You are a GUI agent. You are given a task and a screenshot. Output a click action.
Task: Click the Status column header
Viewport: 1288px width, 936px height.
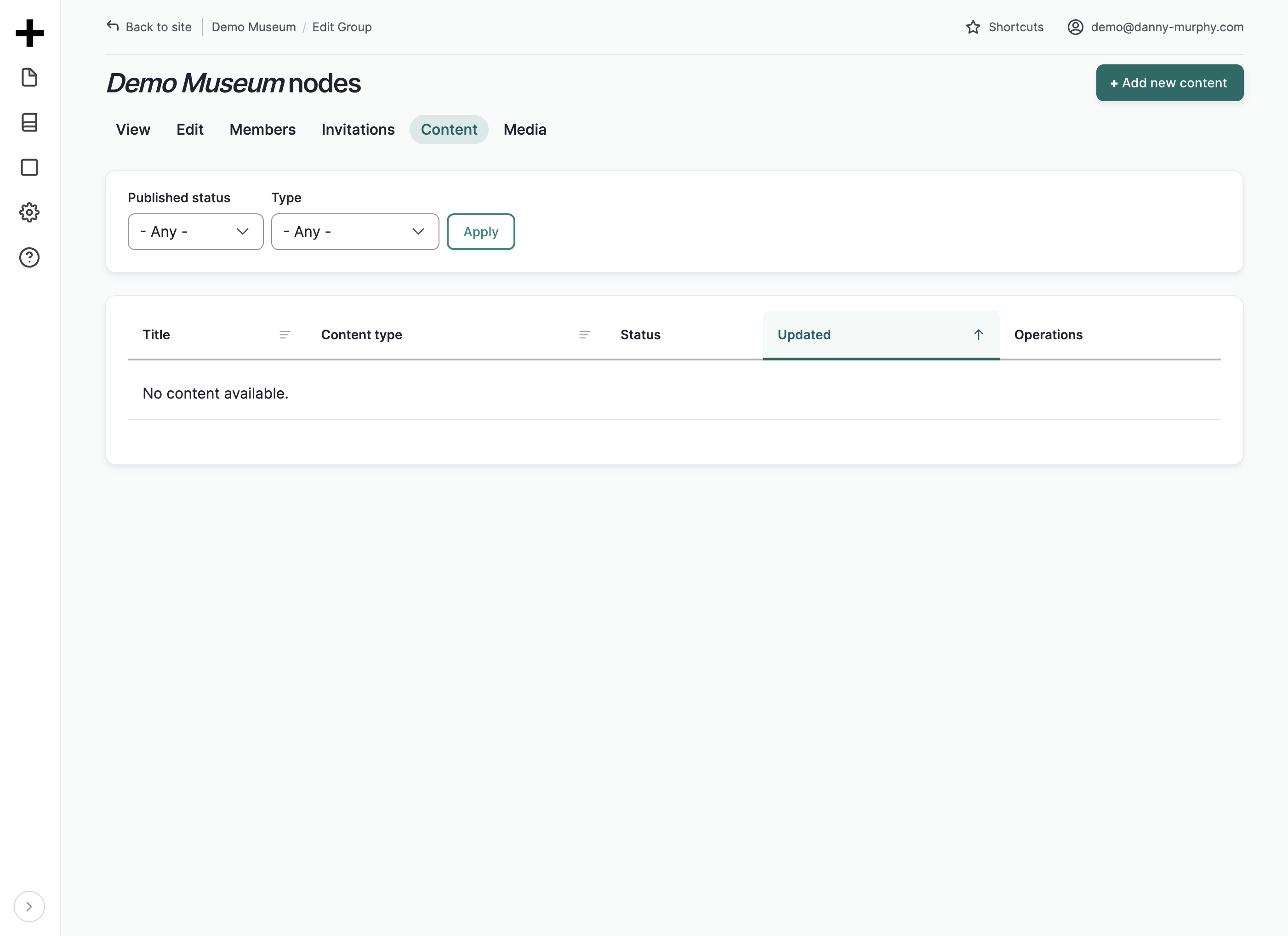click(641, 335)
